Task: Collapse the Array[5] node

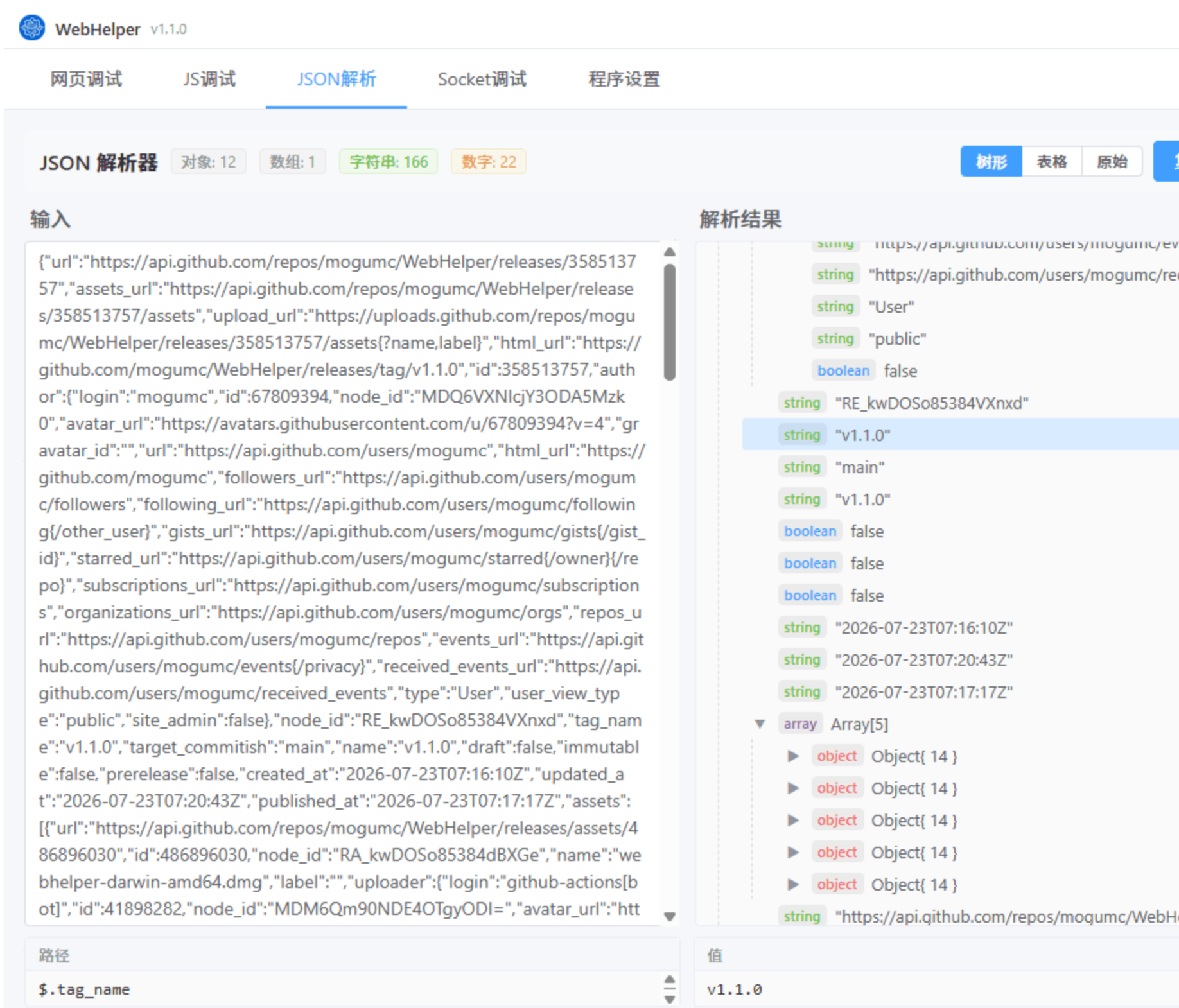Action: coord(760,724)
